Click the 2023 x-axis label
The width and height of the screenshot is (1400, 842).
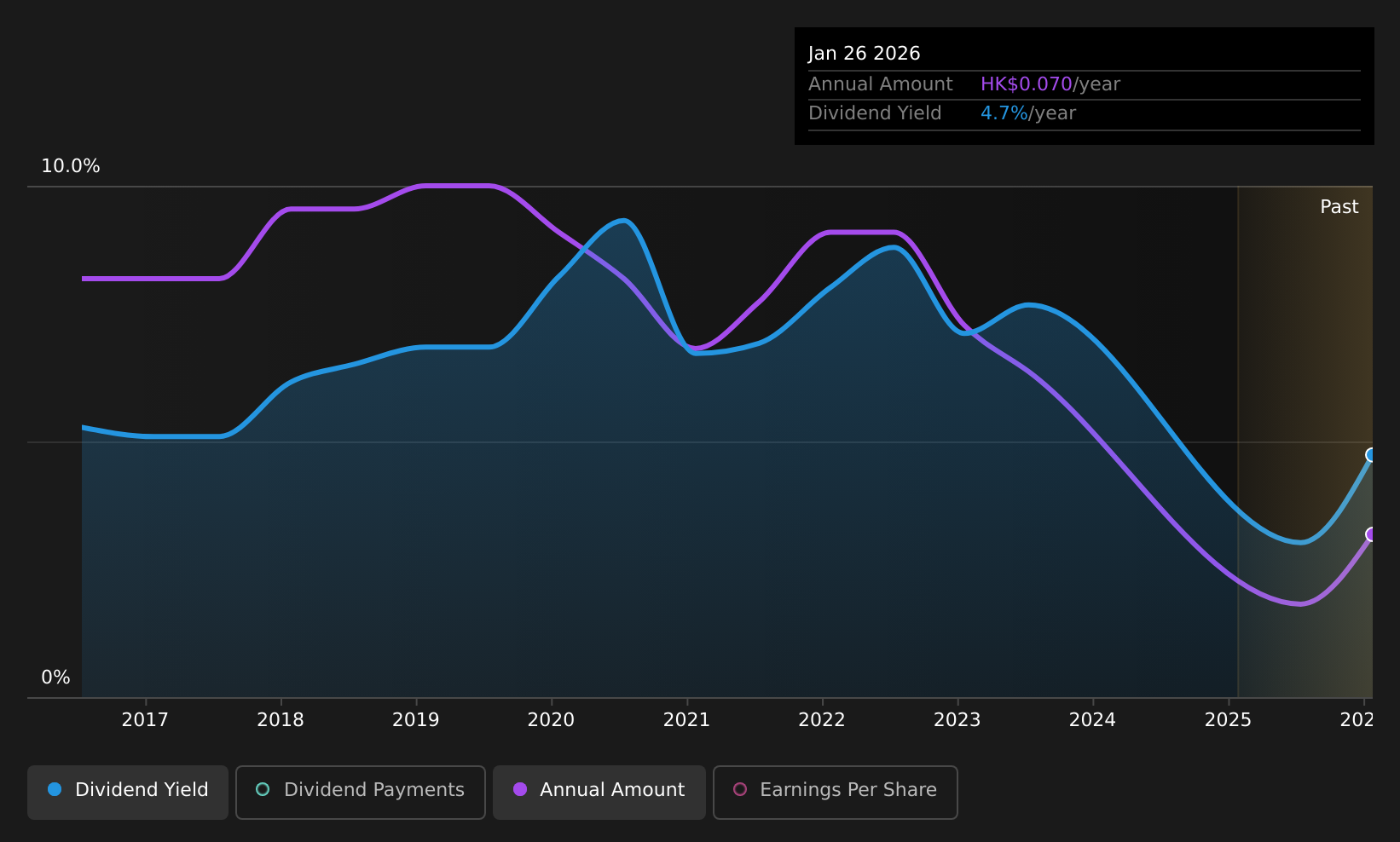point(957,720)
